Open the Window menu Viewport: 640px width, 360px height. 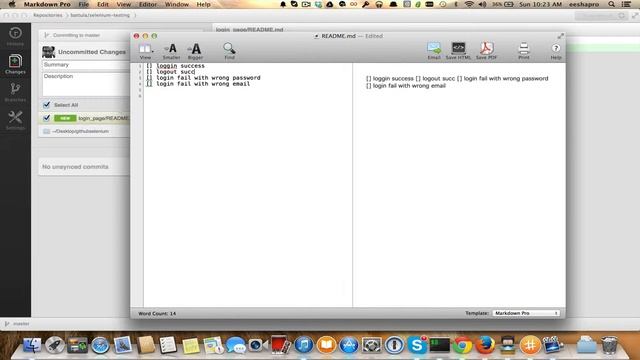[x=177, y=4]
